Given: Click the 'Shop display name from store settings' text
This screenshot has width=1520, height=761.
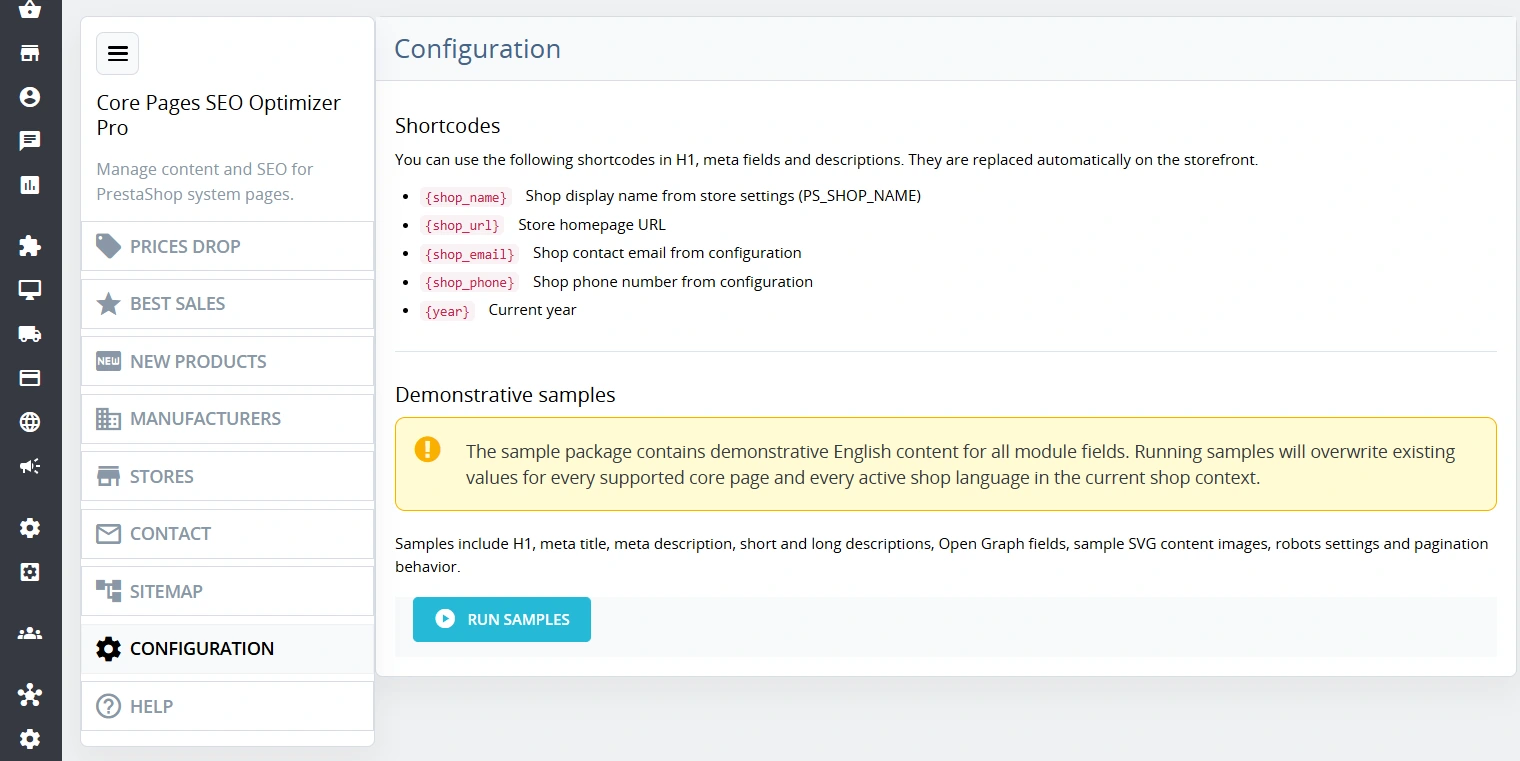Looking at the screenshot, I should (723, 196).
